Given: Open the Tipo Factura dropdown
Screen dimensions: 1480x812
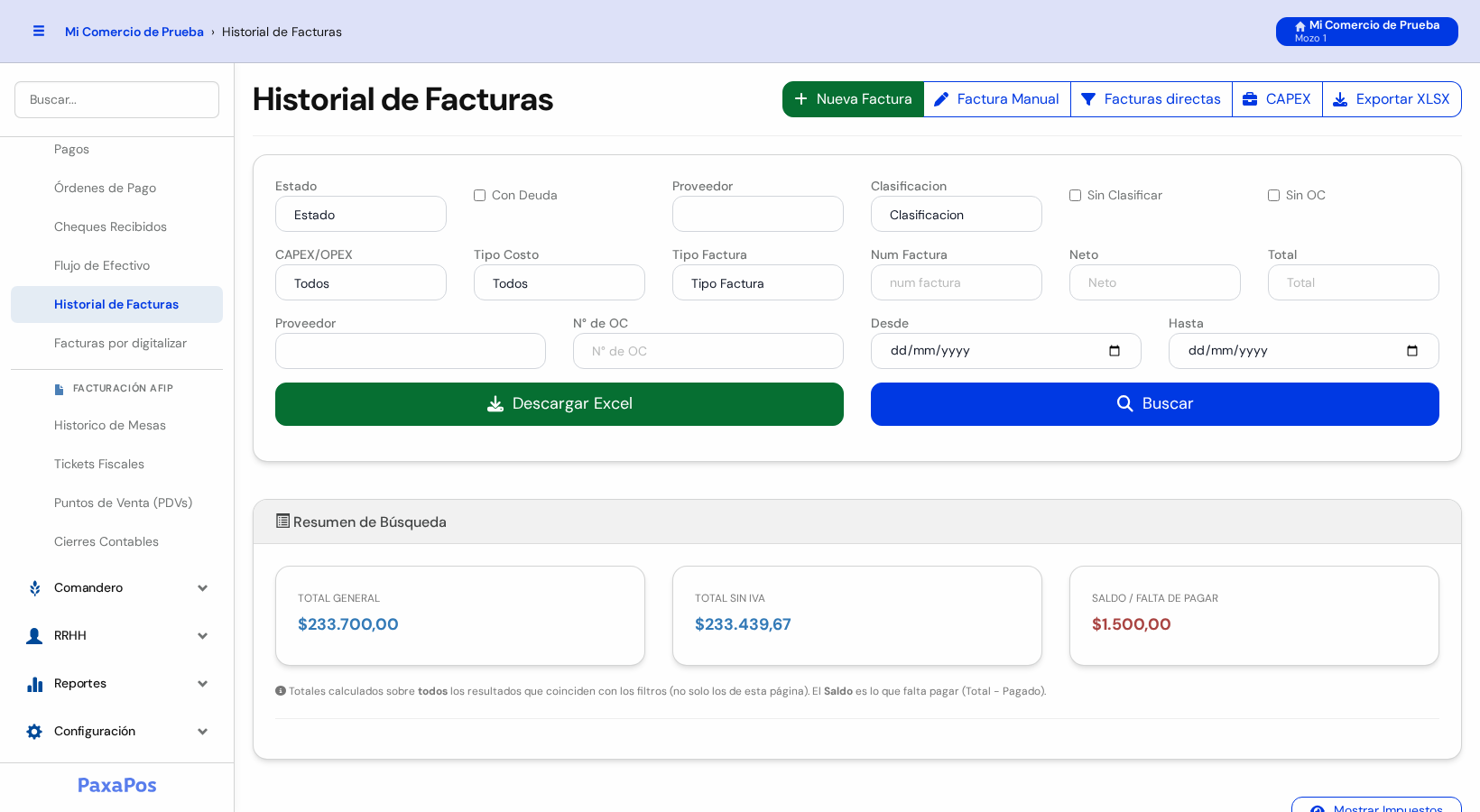Looking at the screenshot, I should pyautogui.click(x=758, y=283).
